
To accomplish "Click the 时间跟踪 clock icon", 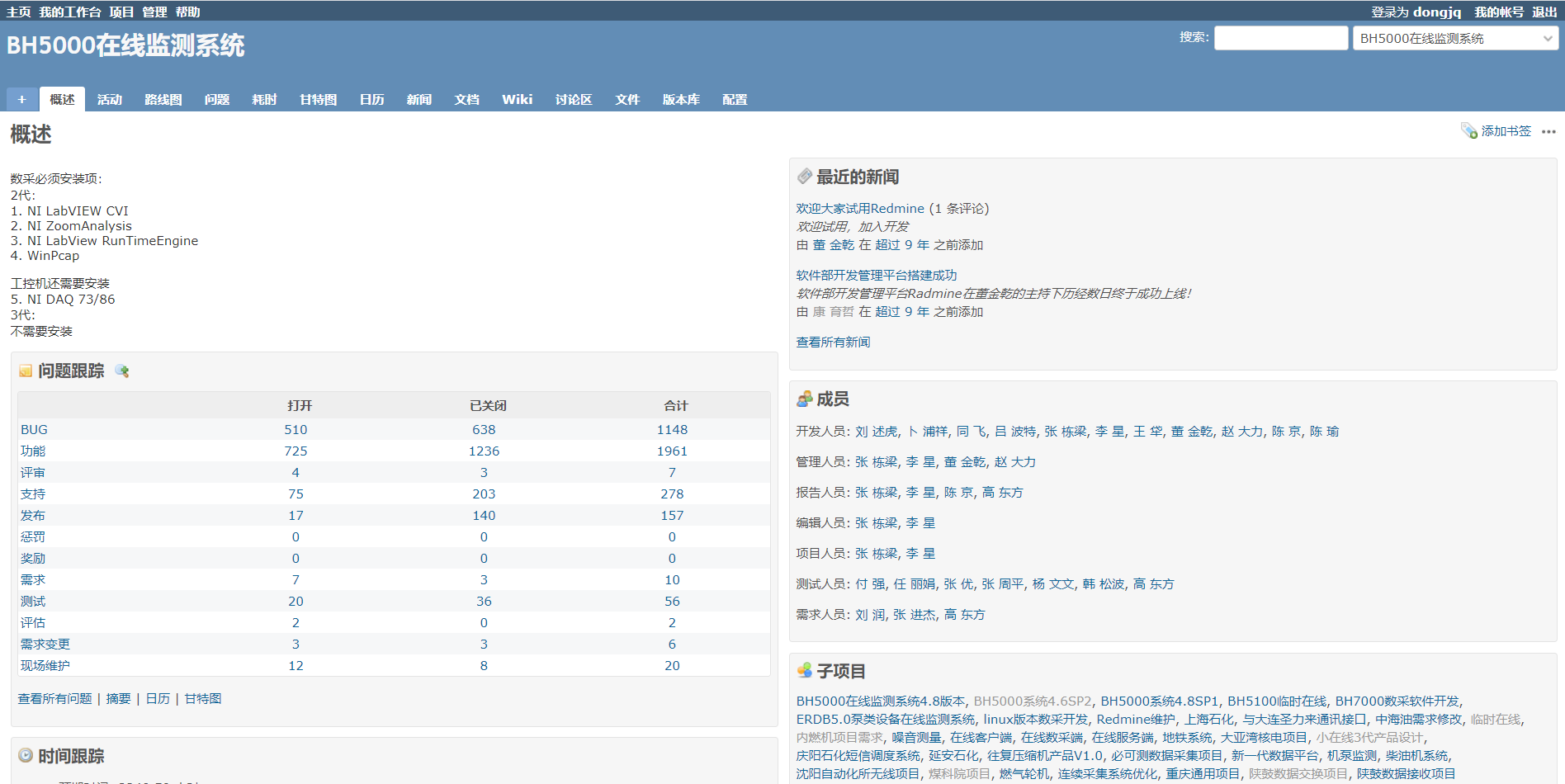I will [x=26, y=756].
